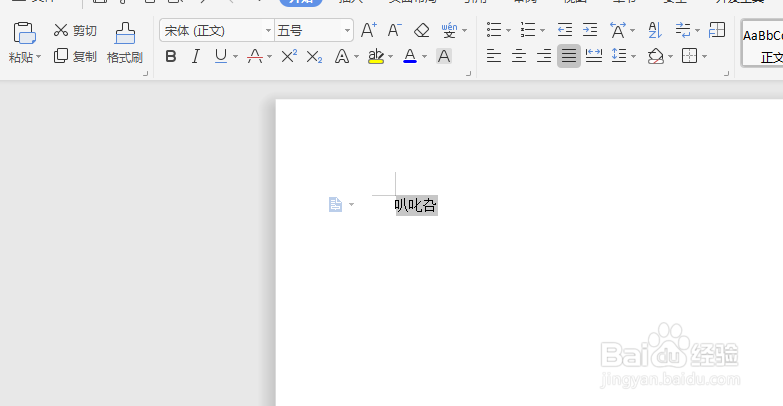Screen dimensions: 783x406
Task: Click the tab stops icon
Action: [717, 30]
